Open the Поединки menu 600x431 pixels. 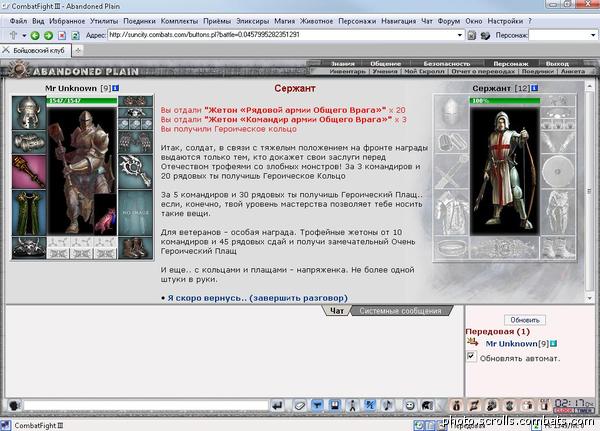coord(139,21)
